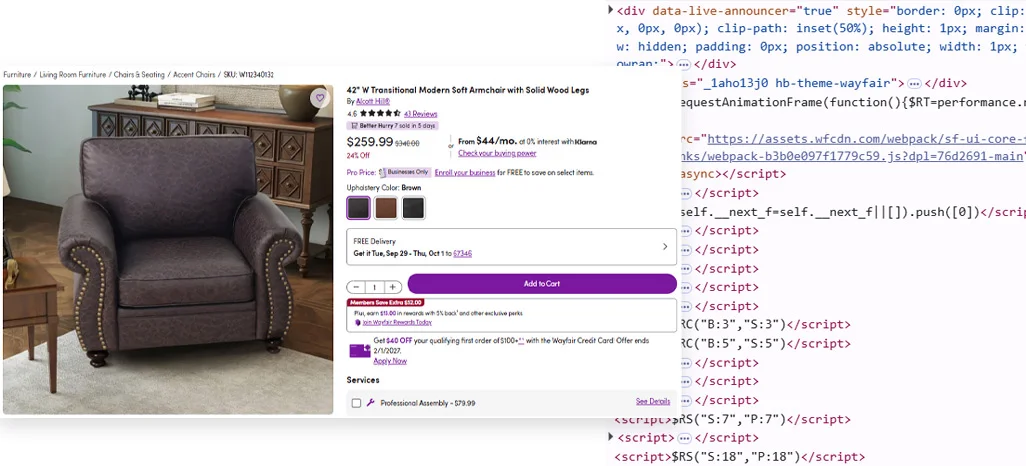Screen dimensions: 1026x466
Task: Select the requestAnimationFrame script line
Action: [853, 102]
